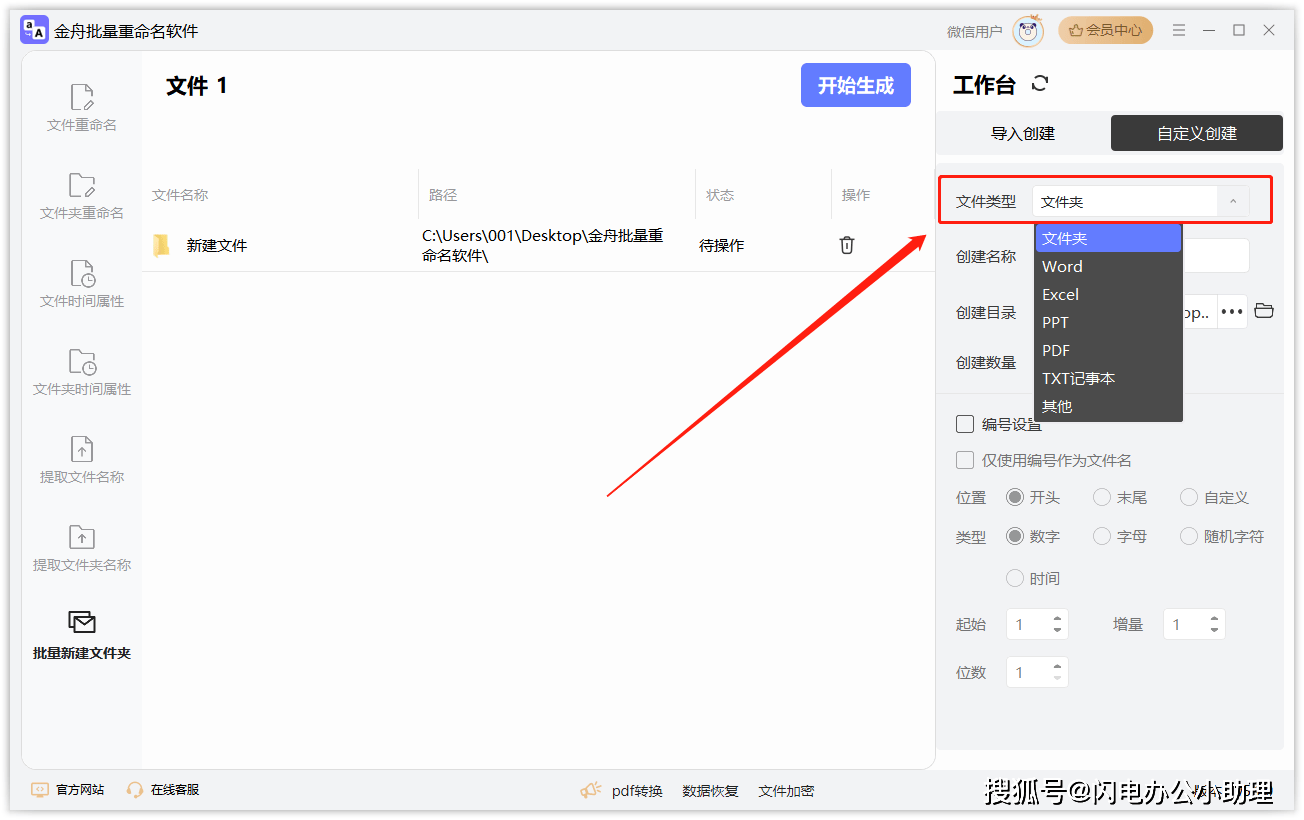Select Batch Create Folders (批量新建文件夹) in sidebar

point(82,636)
